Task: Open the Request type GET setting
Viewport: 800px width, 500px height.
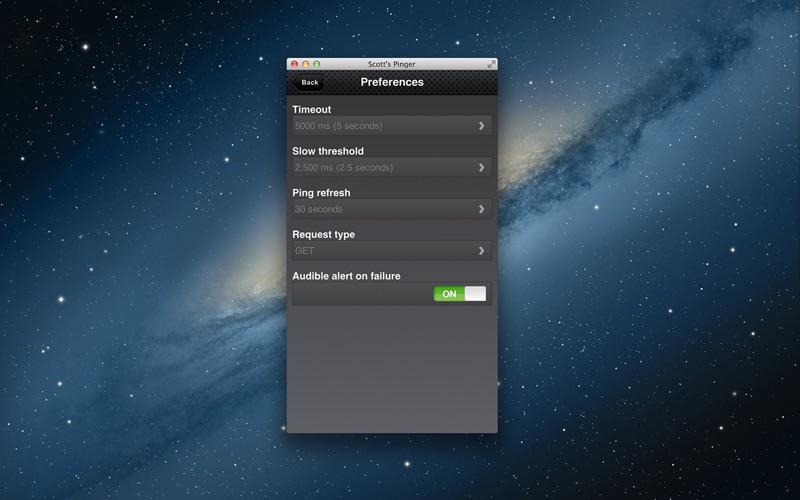Action: click(x=392, y=251)
